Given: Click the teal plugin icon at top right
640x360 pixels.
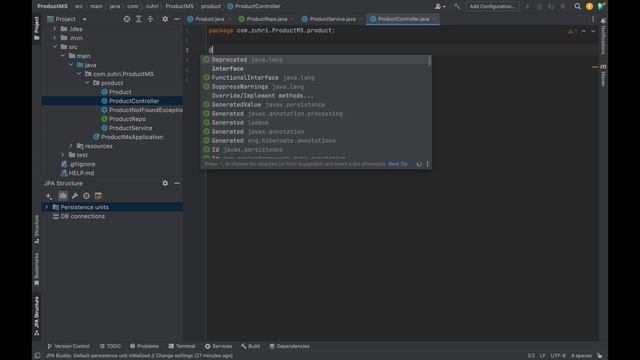Looking at the screenshot, I should [x=601, y=6].
